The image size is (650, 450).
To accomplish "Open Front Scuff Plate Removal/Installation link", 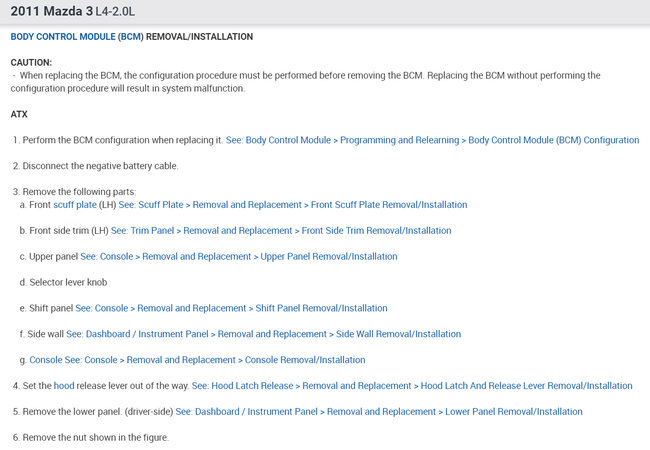I will click(x=292, y=204).
